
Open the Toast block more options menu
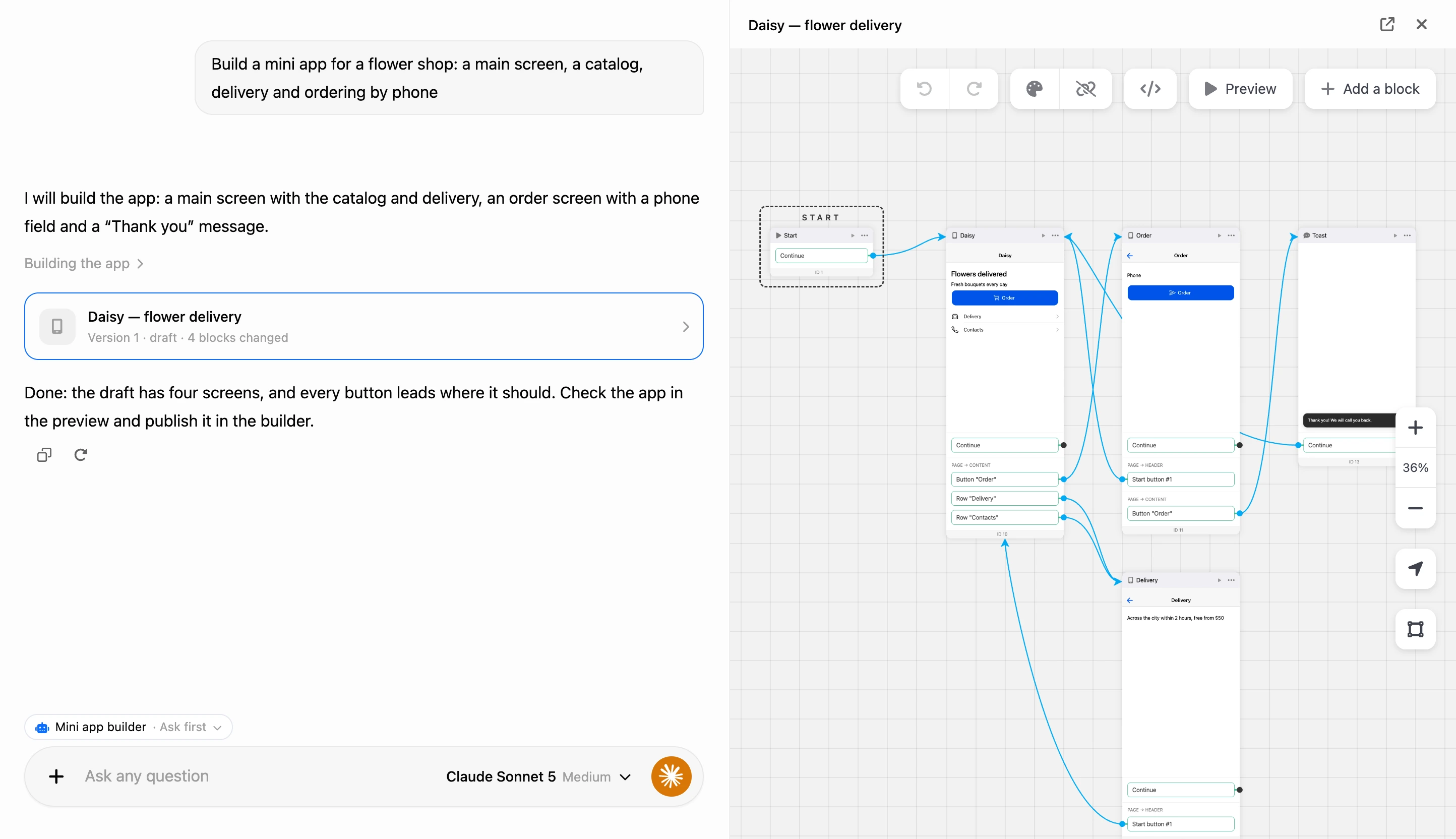coord(1407,235)
